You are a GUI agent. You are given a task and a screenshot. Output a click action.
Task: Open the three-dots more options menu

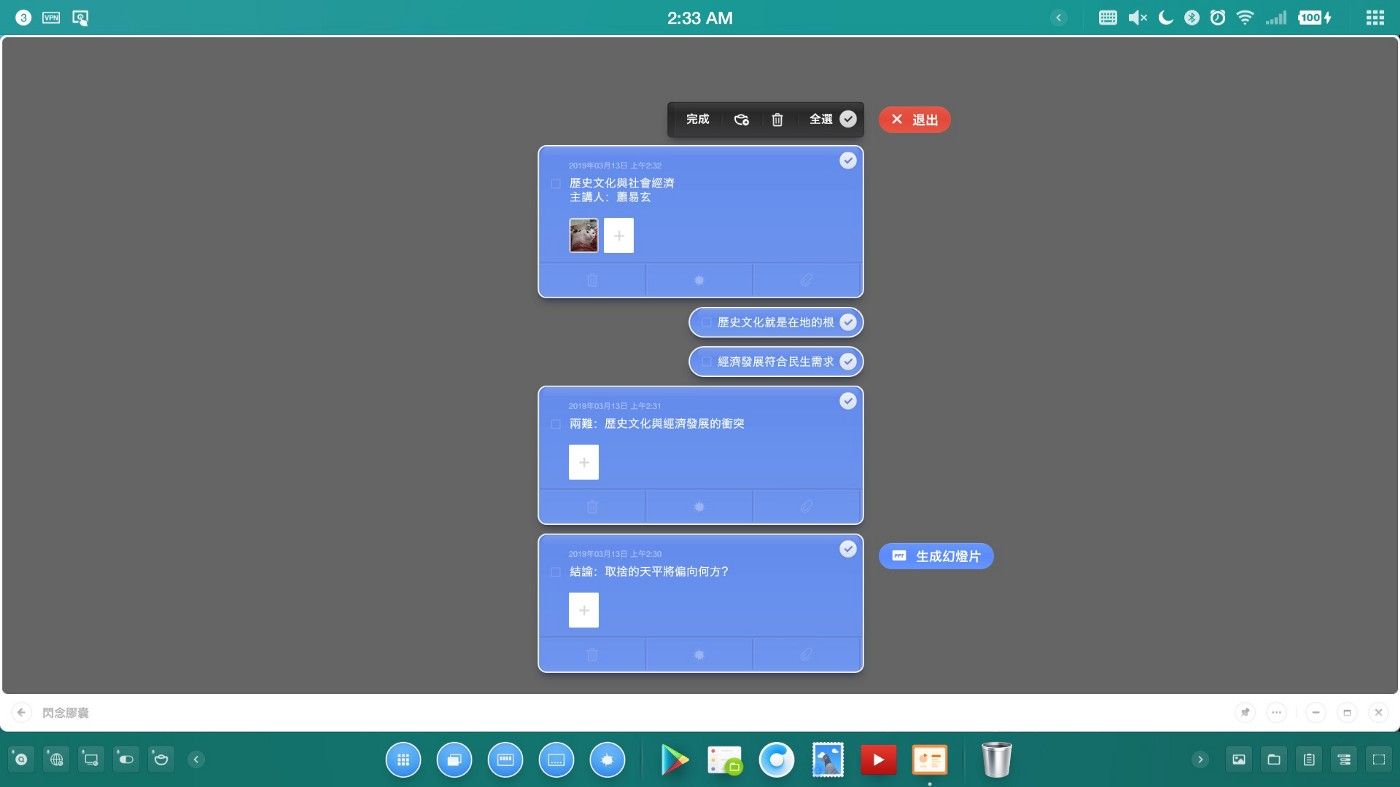tap(1276, 713)
